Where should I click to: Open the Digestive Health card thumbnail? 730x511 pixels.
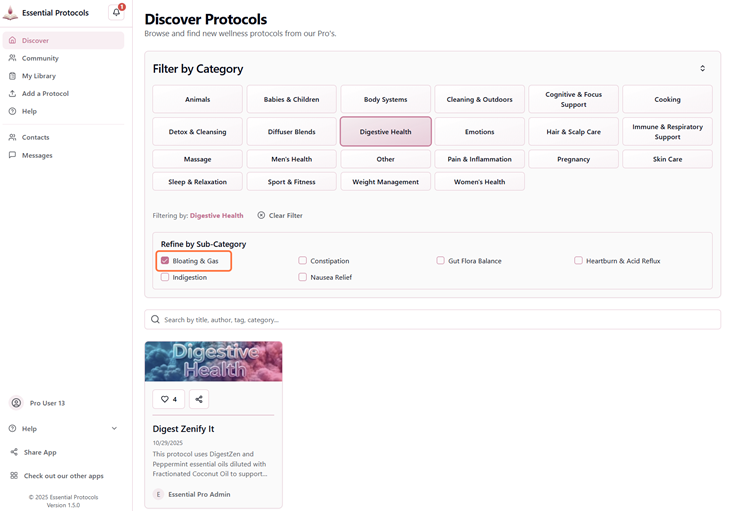point(213,361)
